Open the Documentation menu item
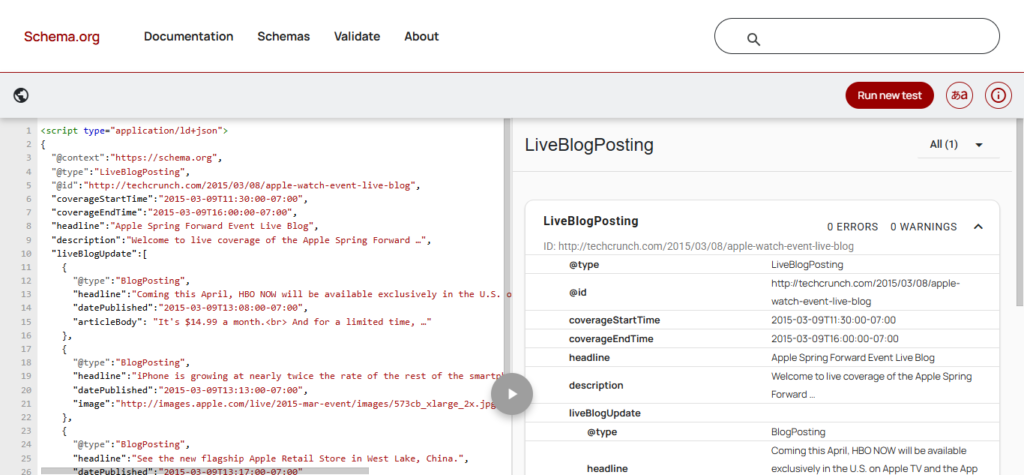The width and height of the screenshot is (1024, 475). coord(188,36)
